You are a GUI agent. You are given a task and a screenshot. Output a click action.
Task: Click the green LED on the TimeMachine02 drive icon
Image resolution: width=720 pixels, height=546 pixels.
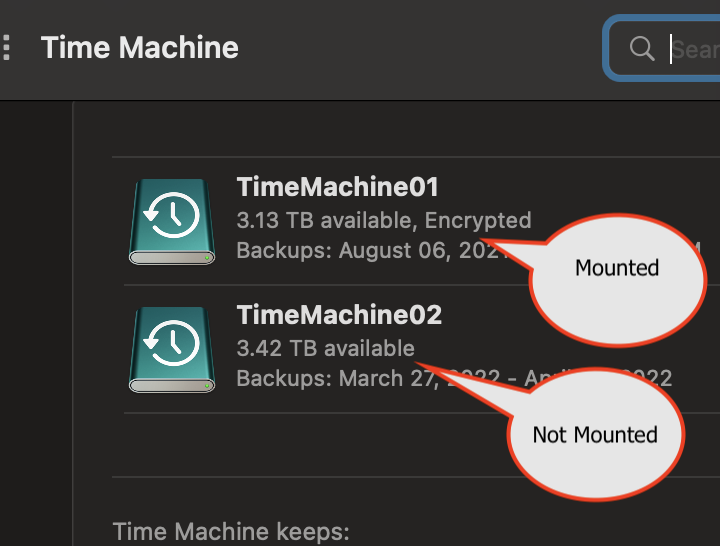click(207, 386)
